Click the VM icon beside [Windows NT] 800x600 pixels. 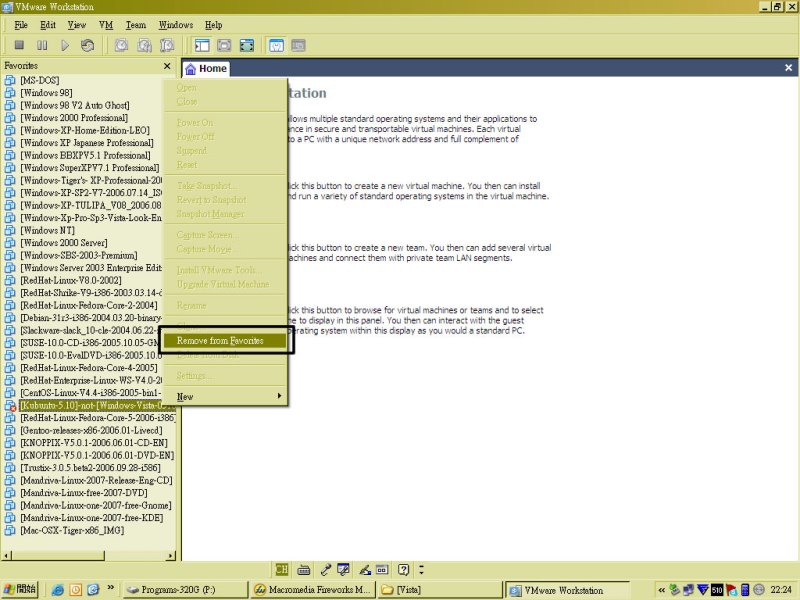tap(10, 230)
